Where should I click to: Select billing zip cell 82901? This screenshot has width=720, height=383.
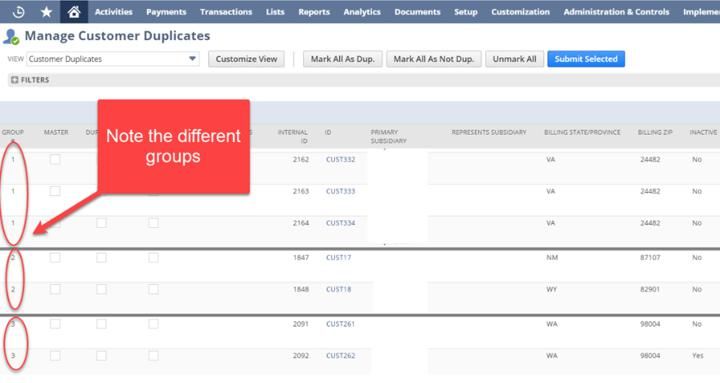[x=650, y=289]
